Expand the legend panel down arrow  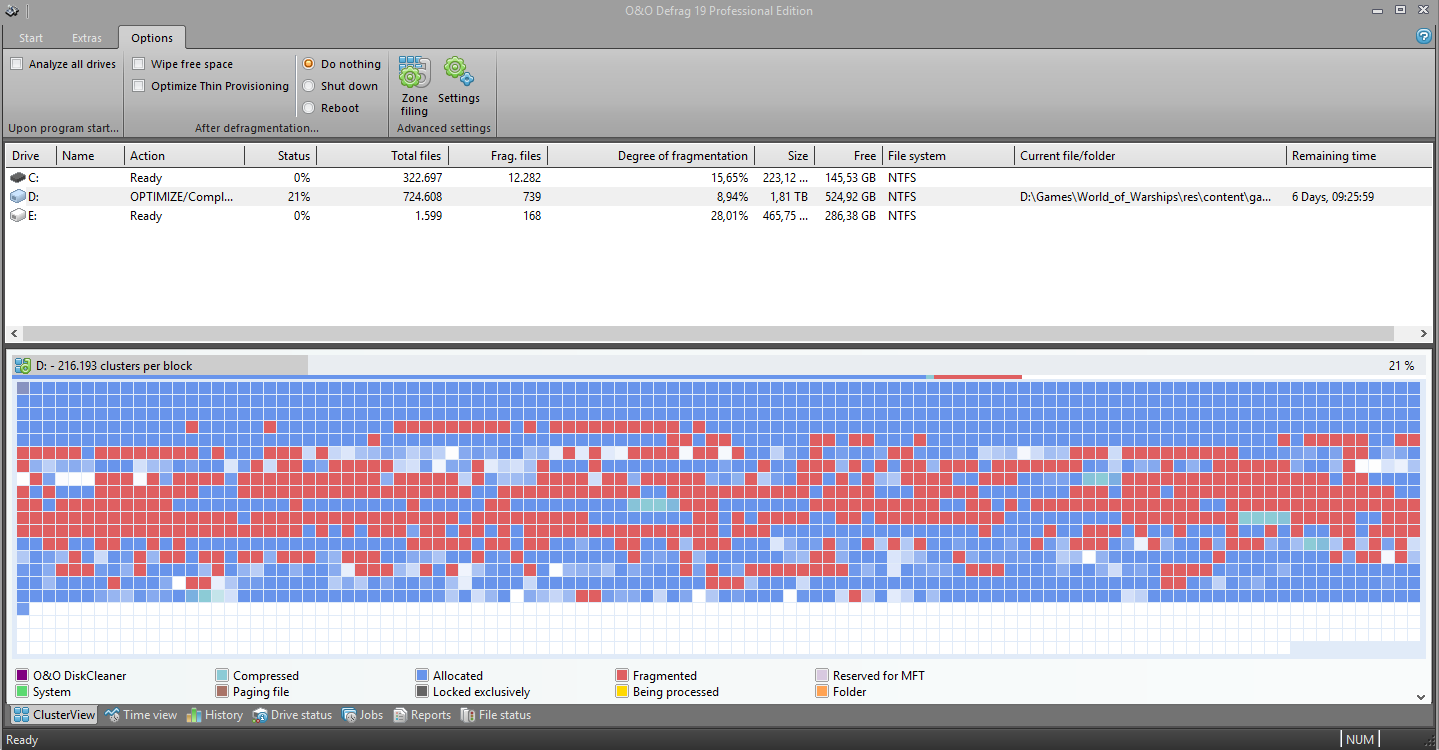[1423, 696]
